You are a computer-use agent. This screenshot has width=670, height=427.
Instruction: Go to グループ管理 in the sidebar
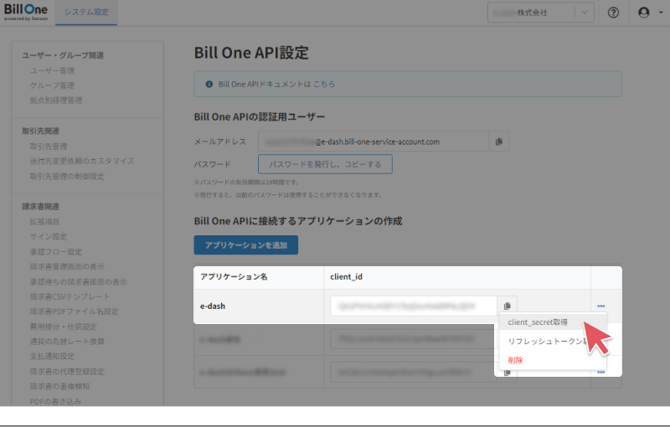click(52, 85)
